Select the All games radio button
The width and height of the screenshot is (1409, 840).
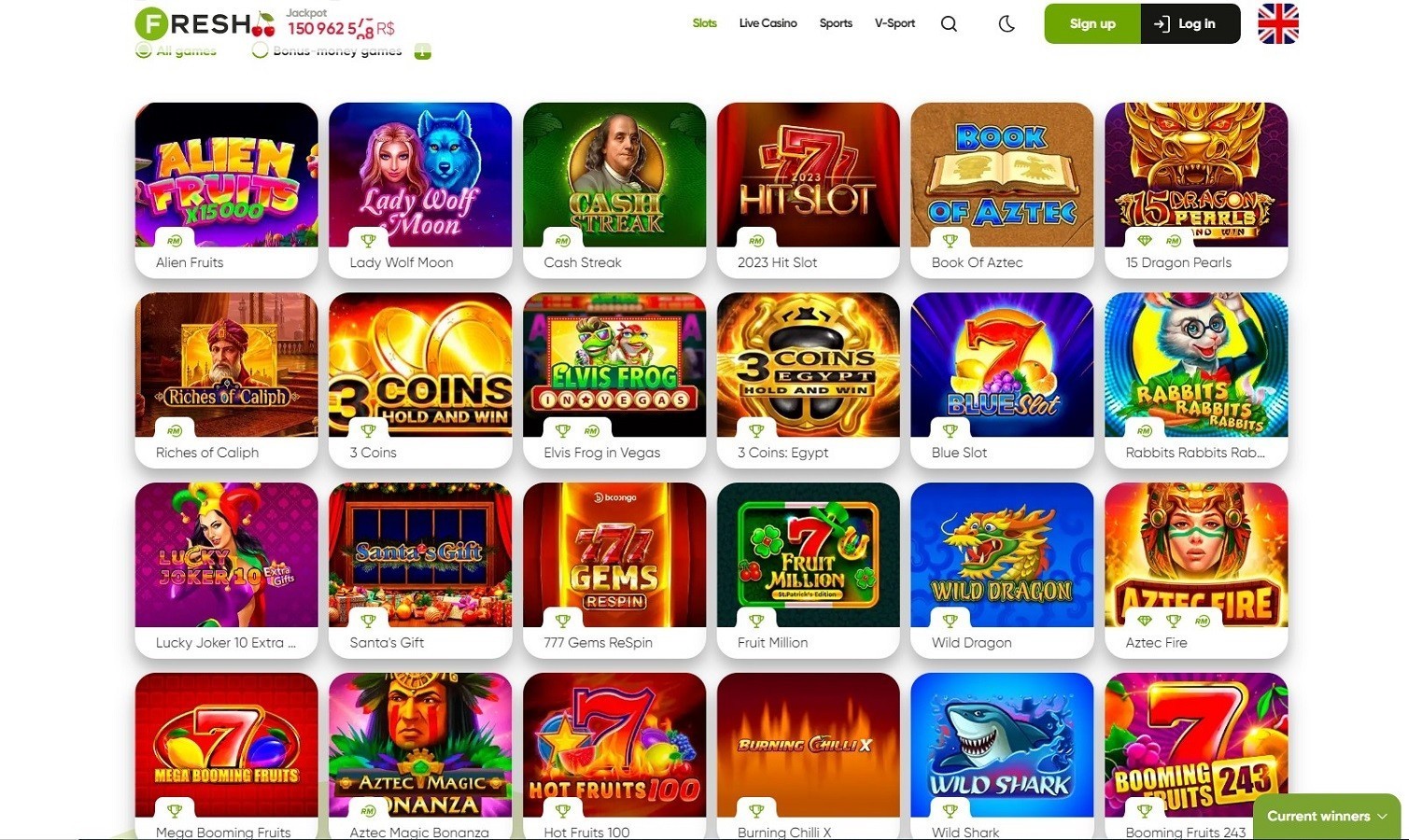point(144,50)
